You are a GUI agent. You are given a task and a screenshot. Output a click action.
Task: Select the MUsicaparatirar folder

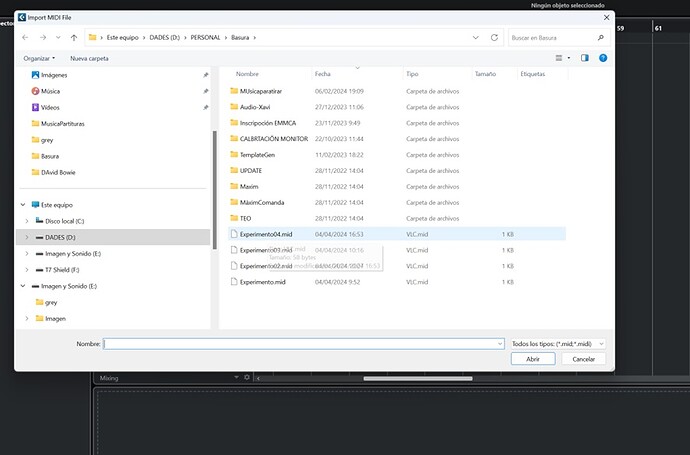(x=256, y=91)
